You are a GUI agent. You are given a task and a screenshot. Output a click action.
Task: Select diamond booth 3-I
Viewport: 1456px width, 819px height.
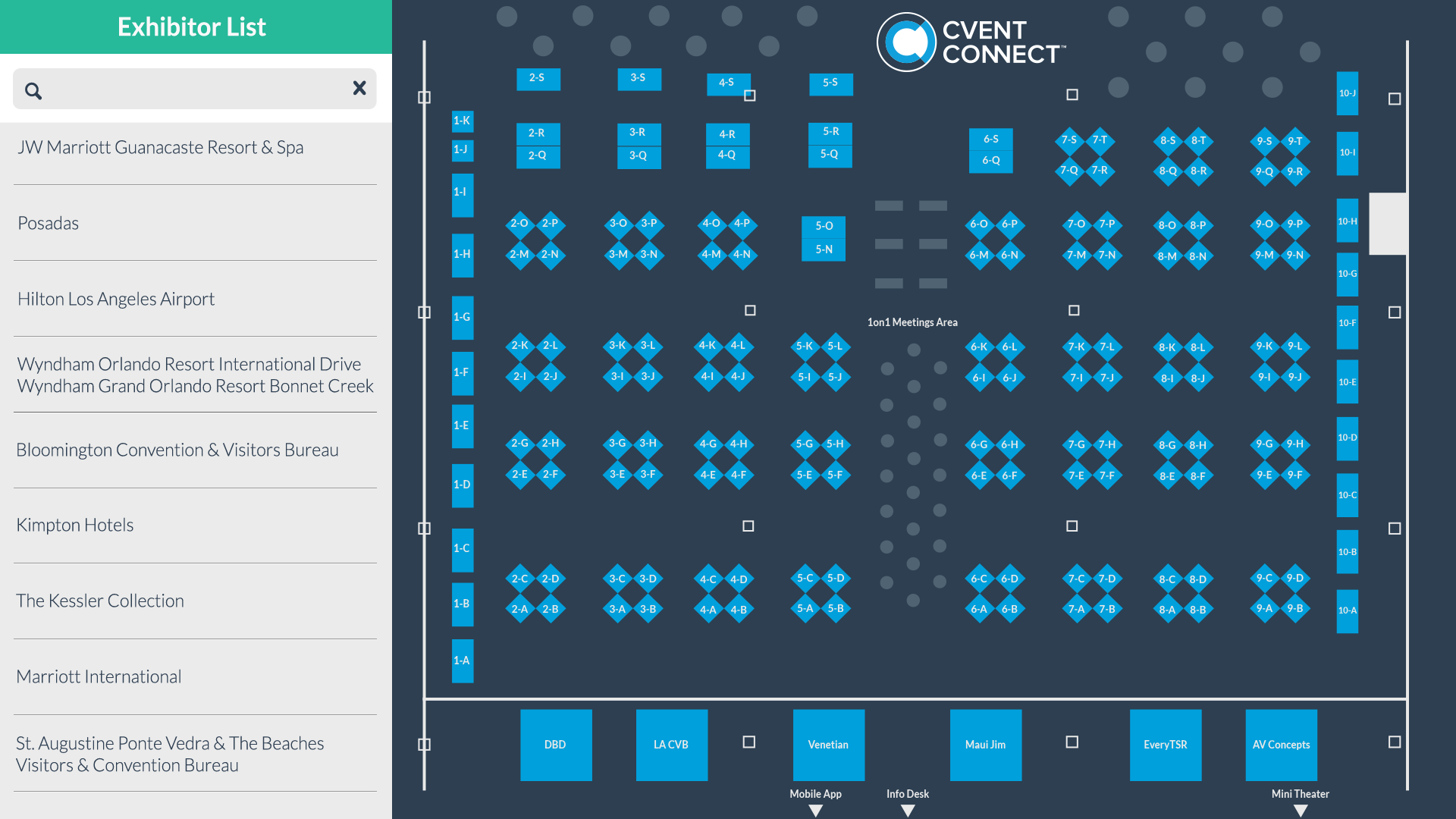point(618,377)
